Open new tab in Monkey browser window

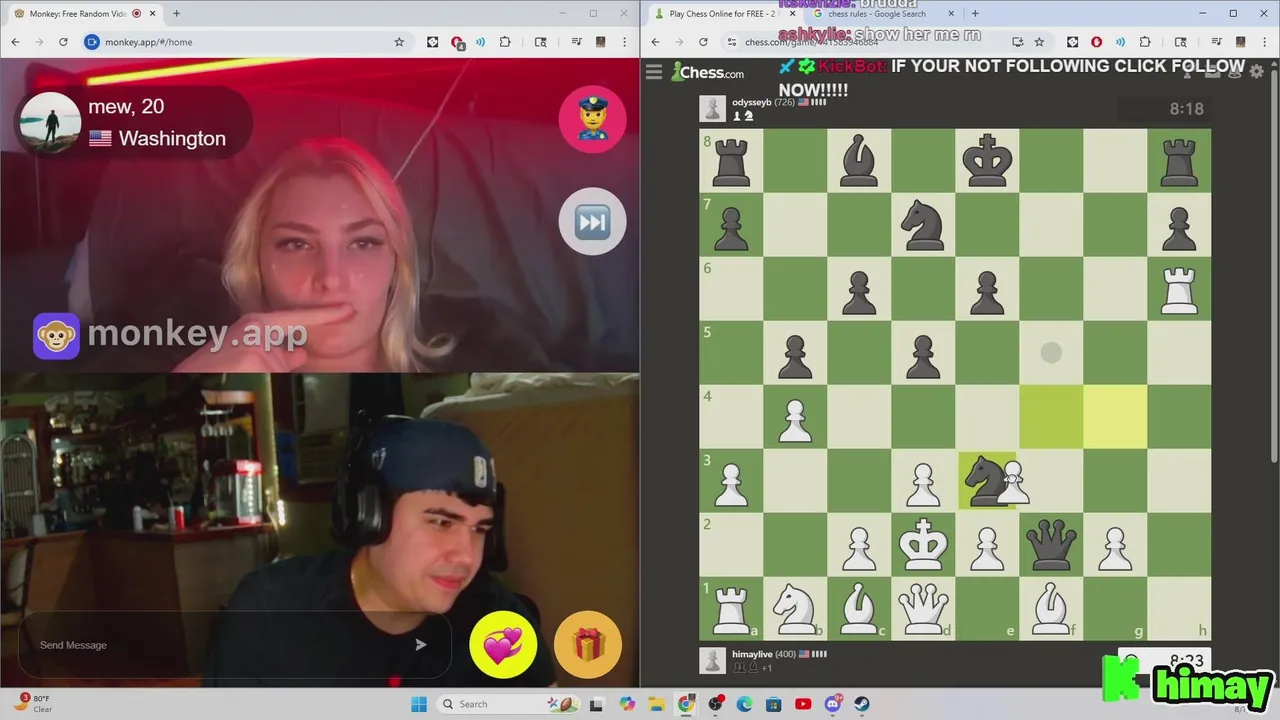[x=176, y=14]
